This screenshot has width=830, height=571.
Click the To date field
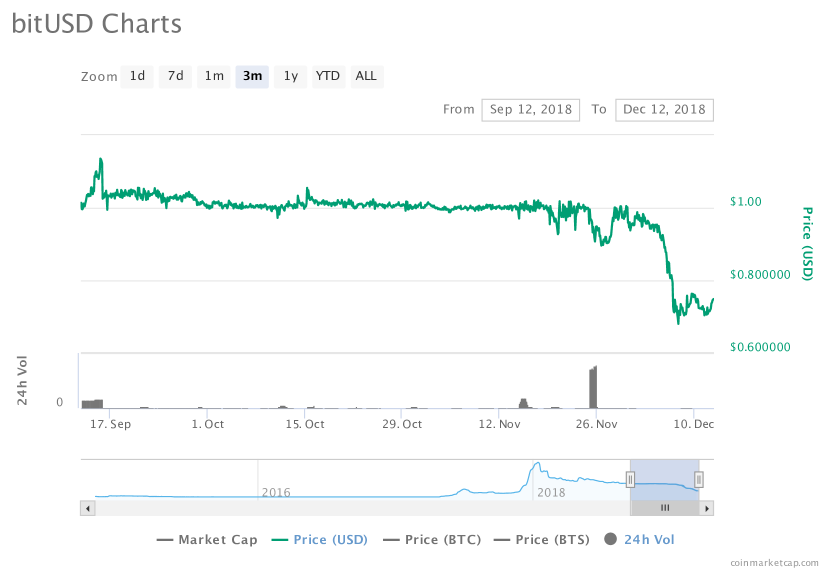pyautogui.click(x=665, y=109)
